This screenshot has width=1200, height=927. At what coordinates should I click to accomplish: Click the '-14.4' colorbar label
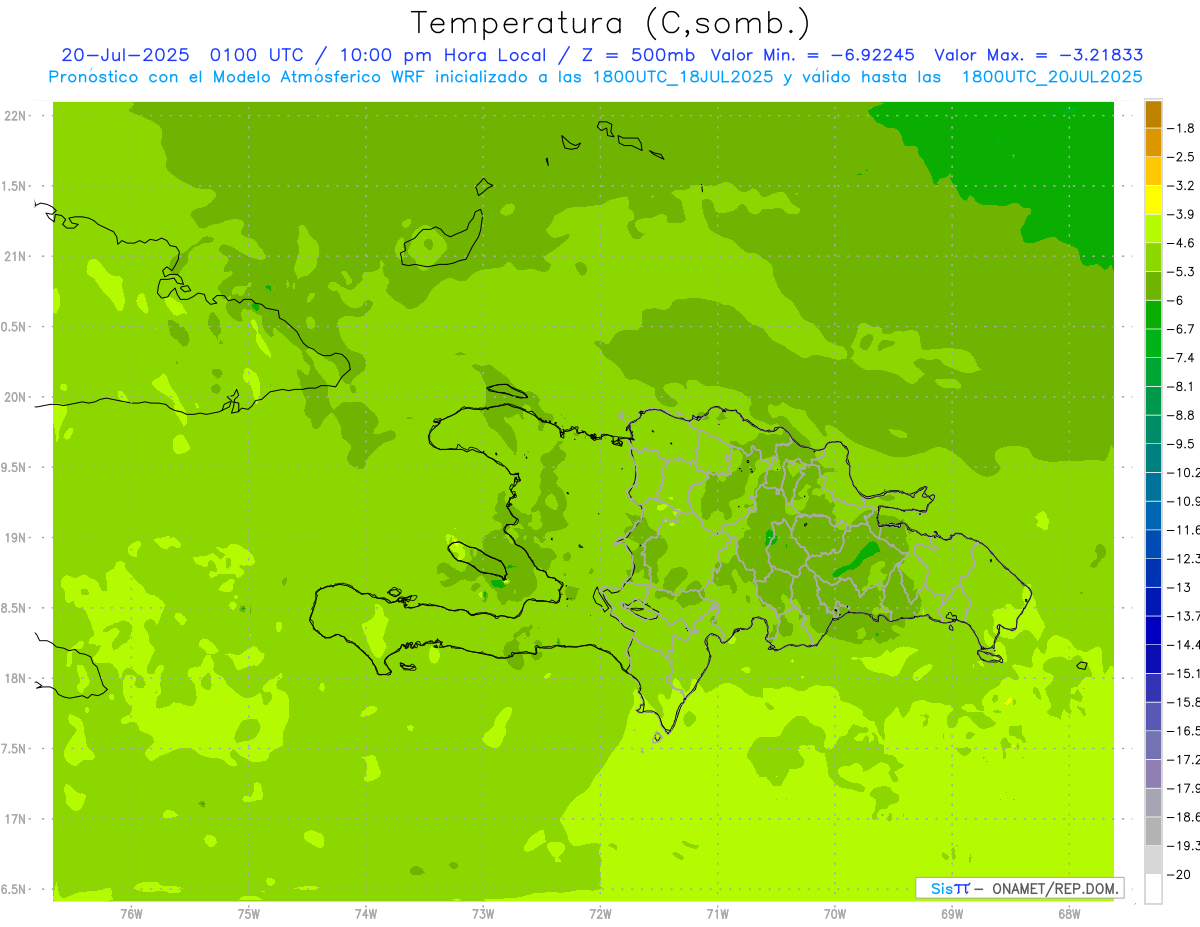click(x=1184, y=644)
